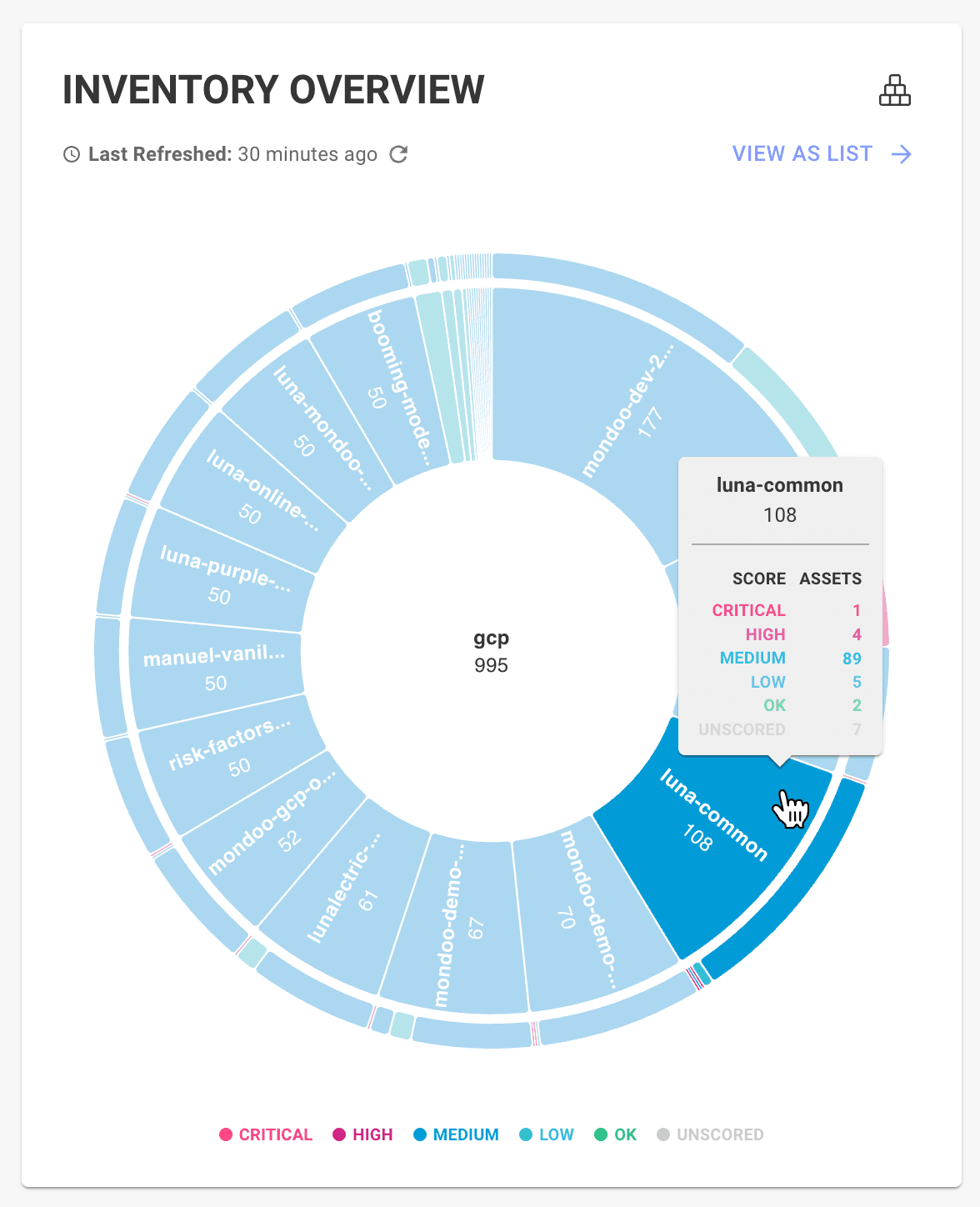Screen dimensions: 980x1207
Task: Toggle the CRITICAL legend filter
Action: [266, 1134]
